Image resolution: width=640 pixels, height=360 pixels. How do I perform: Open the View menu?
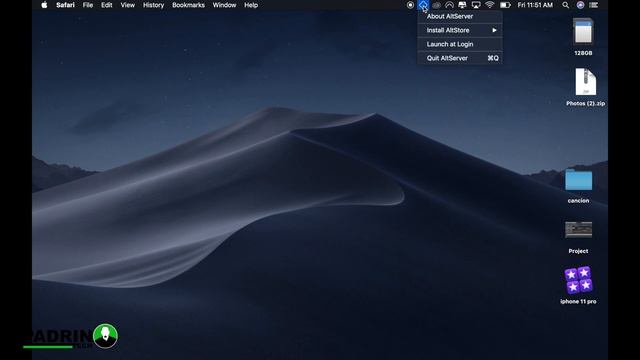127,5
